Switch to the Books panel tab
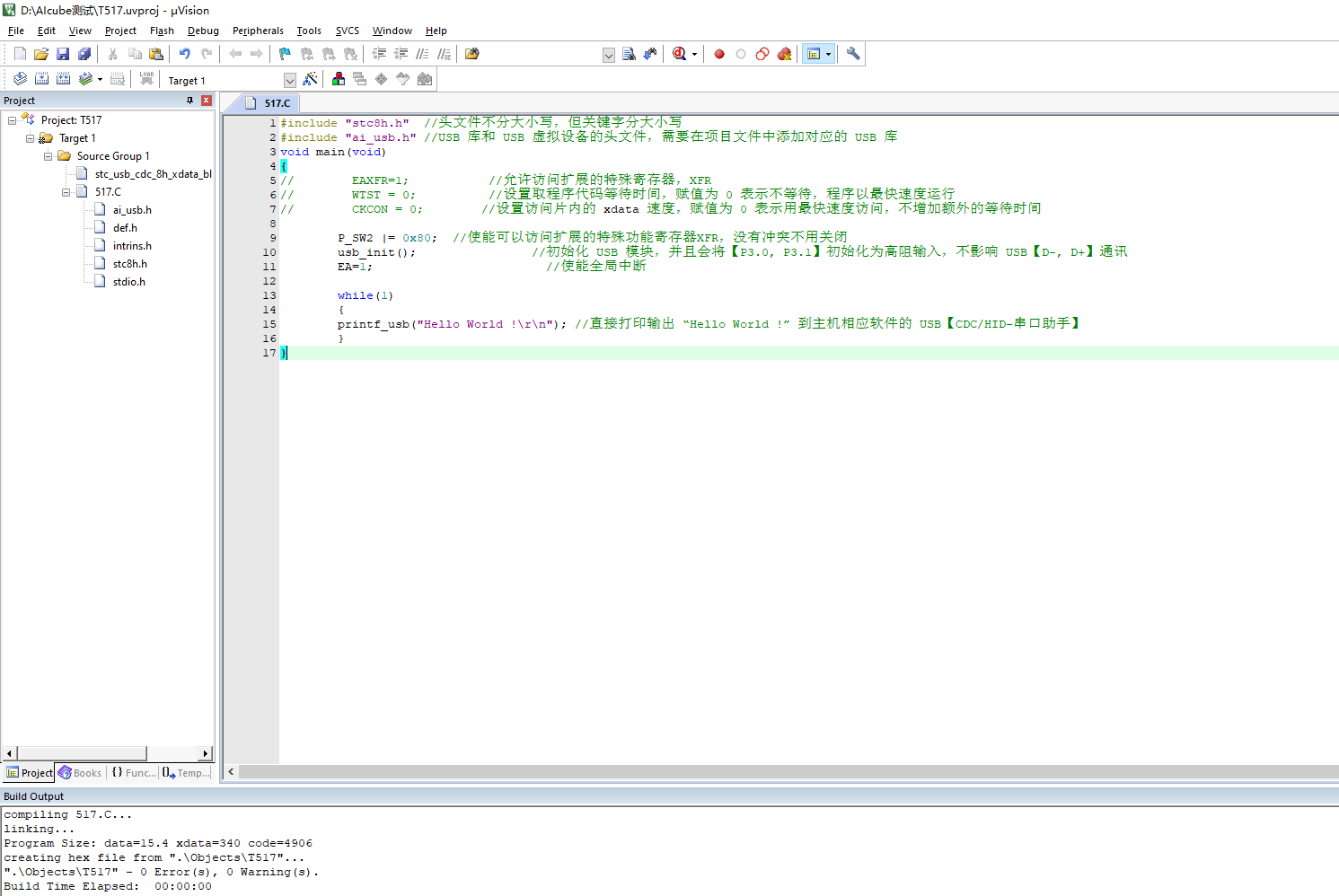This screenshot has height=896, width=1339. coord(80,773)
